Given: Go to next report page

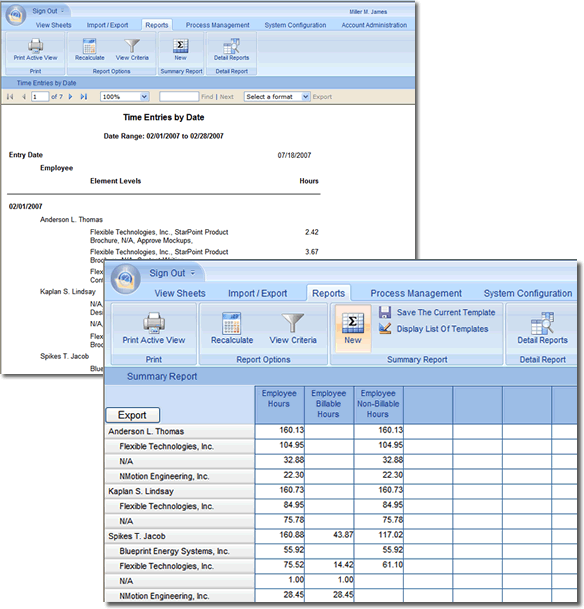Looking at the screenshot, I should (x=70, y=97).
